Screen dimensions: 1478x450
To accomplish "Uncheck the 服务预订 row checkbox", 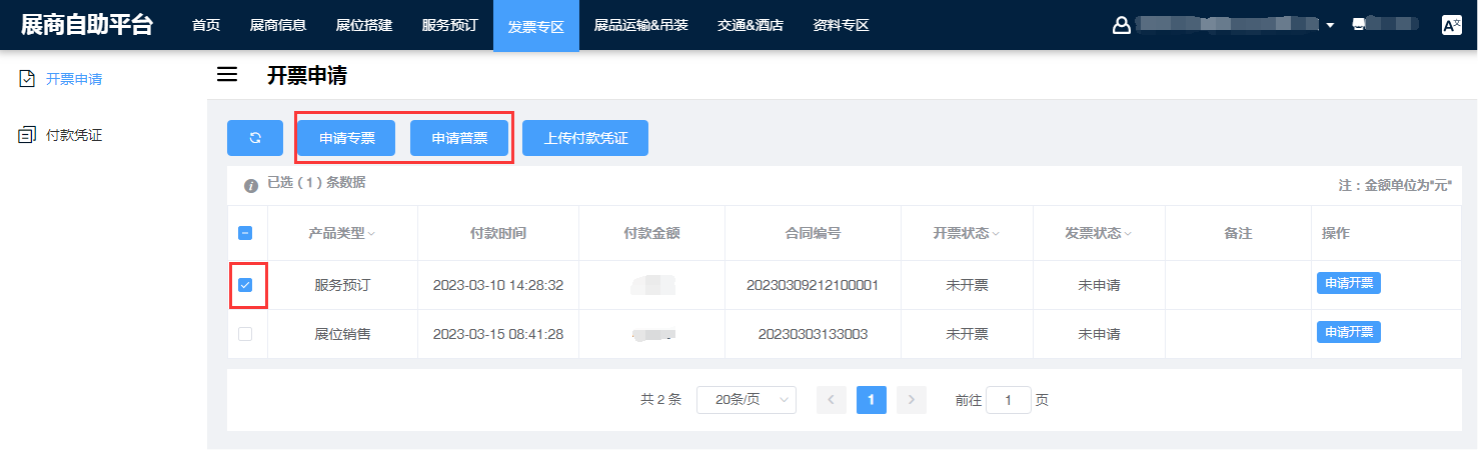I will coord(245,285).
